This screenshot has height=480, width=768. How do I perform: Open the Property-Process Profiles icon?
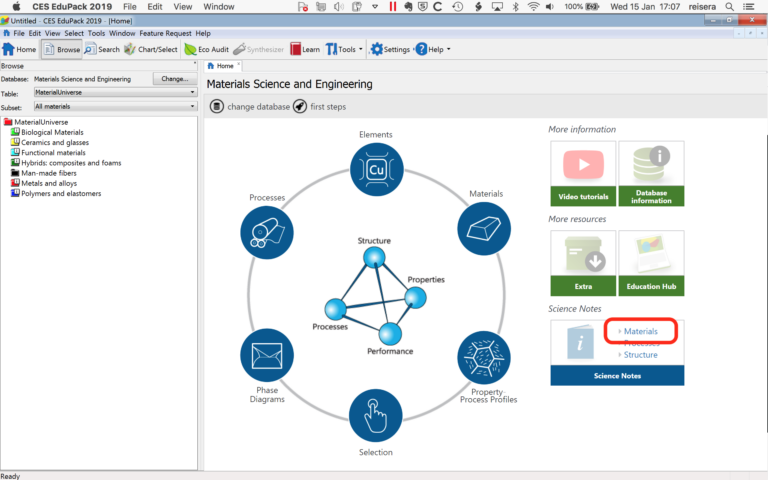click(x=483, y=357)
